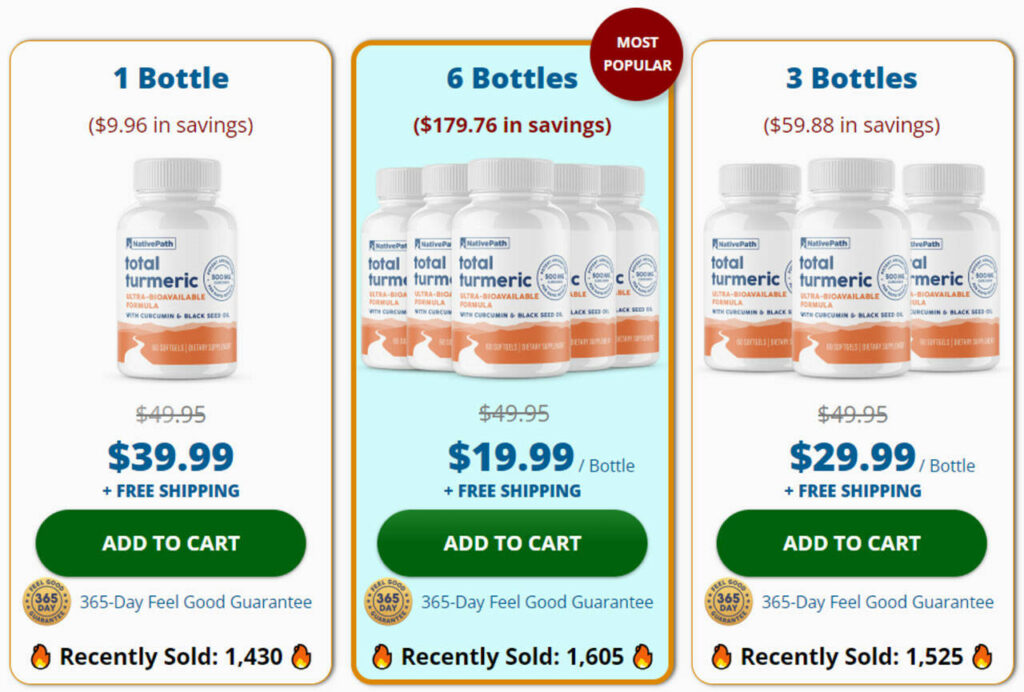The width and height of the screenshot is (1024, 692).
Task: Expand the $179.76 in savings text
Action: 512,125
